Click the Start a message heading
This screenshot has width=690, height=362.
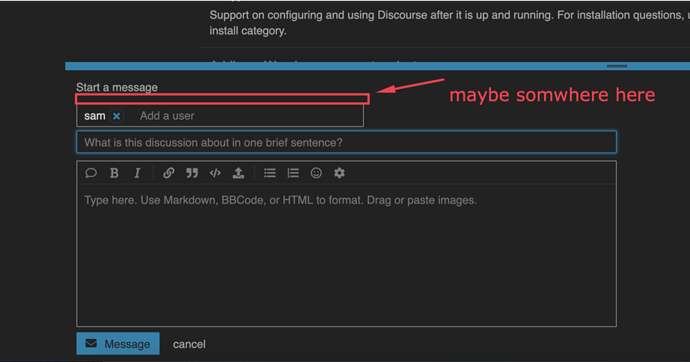click(x=117, y=87)
